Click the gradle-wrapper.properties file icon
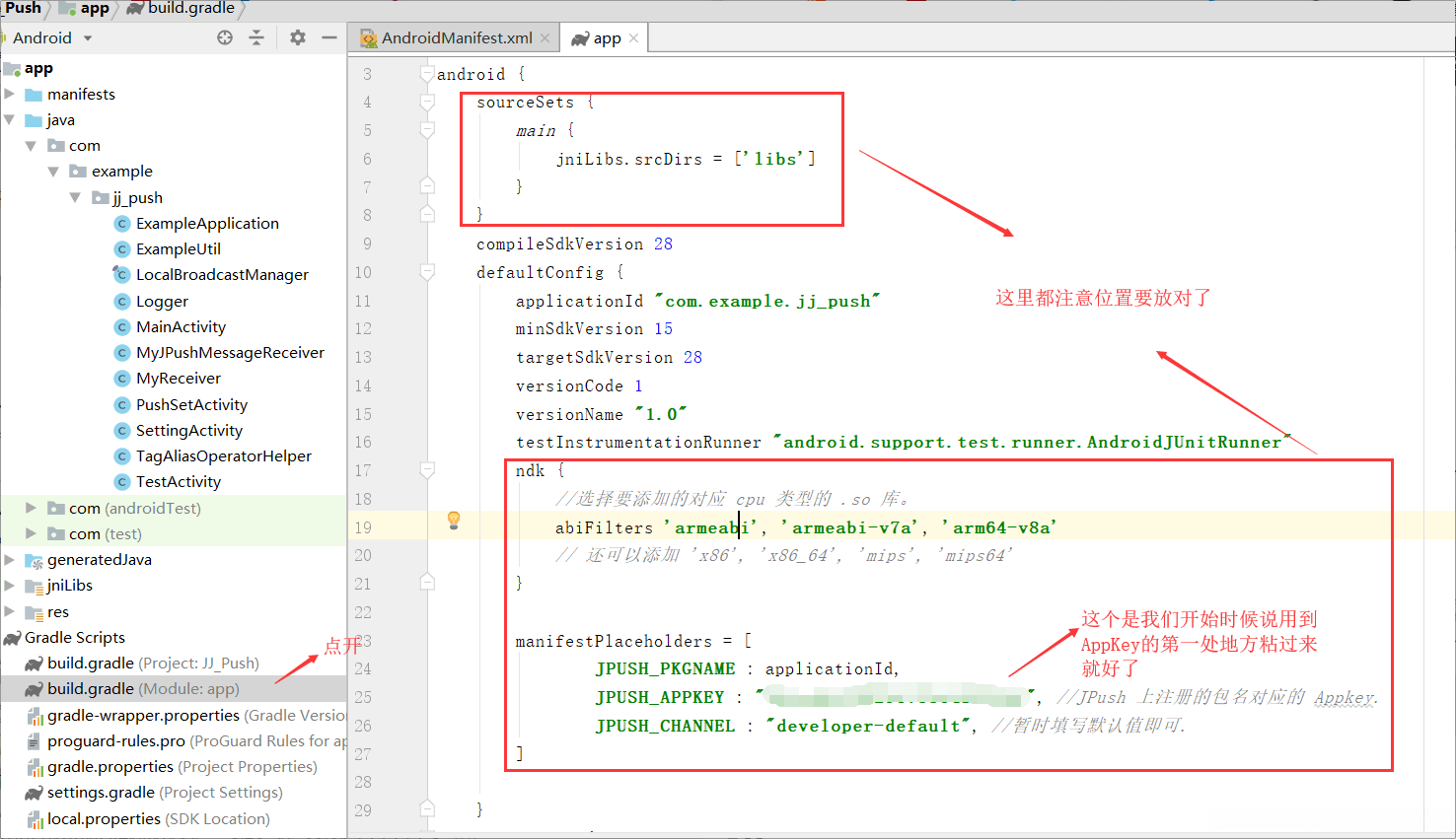 (x=35, y=716)
